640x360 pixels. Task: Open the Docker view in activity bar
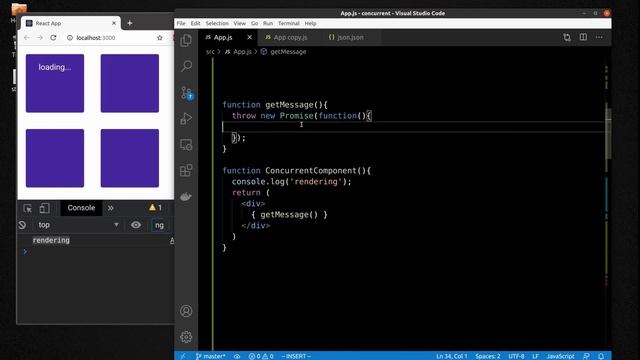click(x=186, y=197)
